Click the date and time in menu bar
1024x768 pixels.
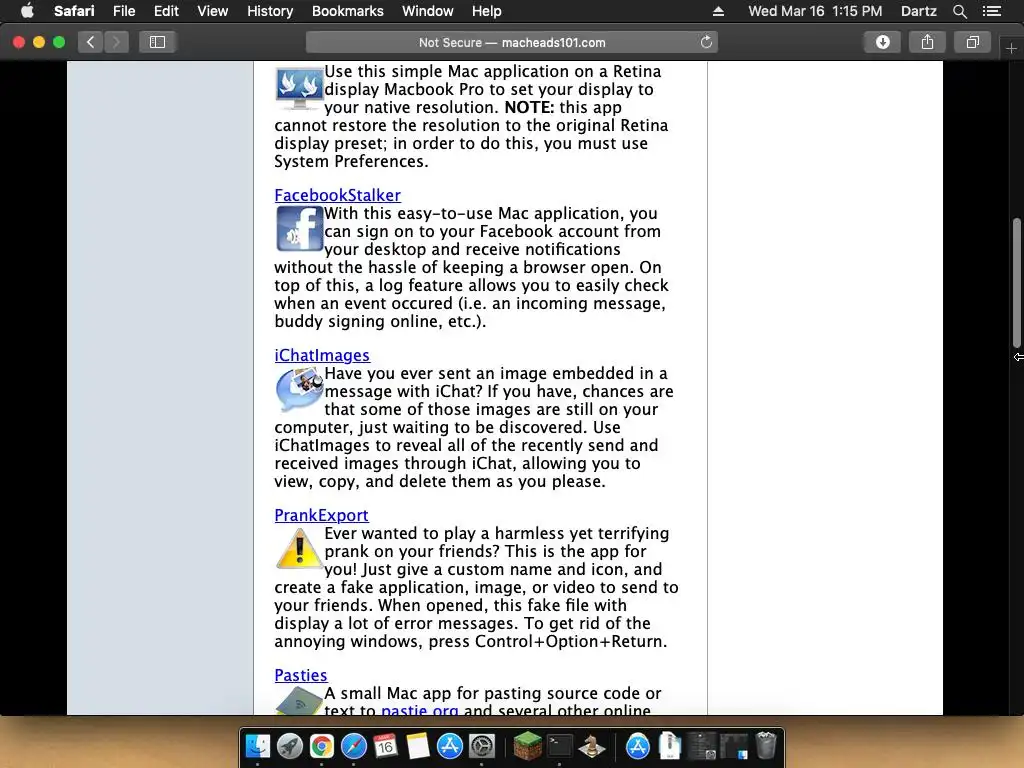[x=815, y=11]
